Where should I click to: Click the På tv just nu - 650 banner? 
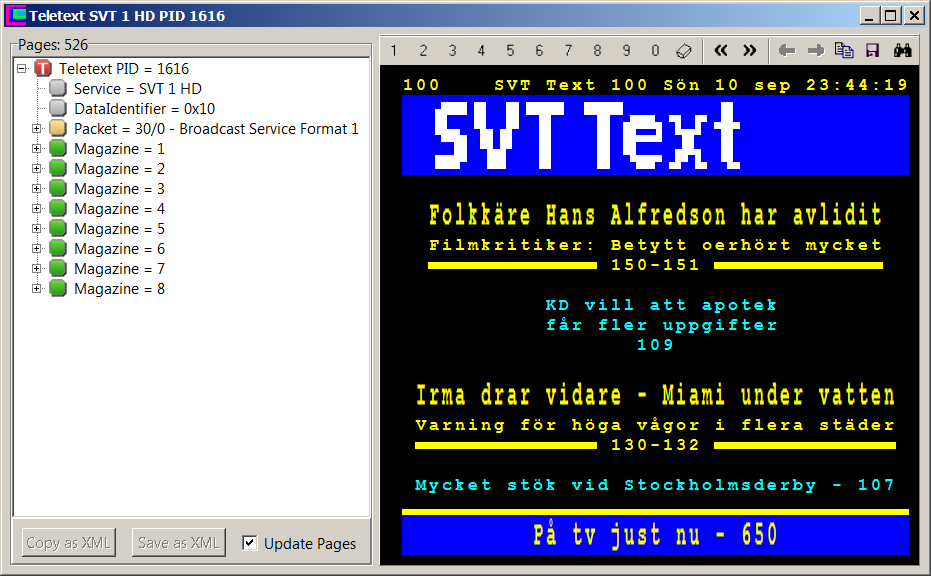pos(656,534)
